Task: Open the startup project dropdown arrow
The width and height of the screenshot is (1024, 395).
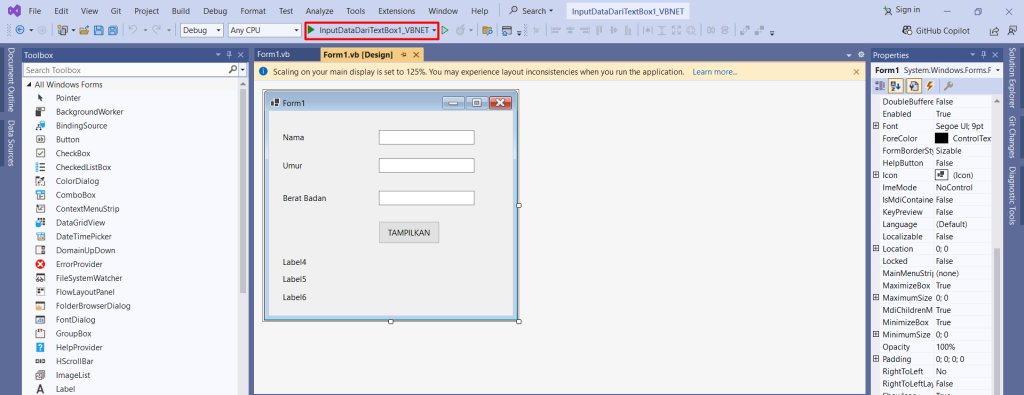Action: point(434,30)
